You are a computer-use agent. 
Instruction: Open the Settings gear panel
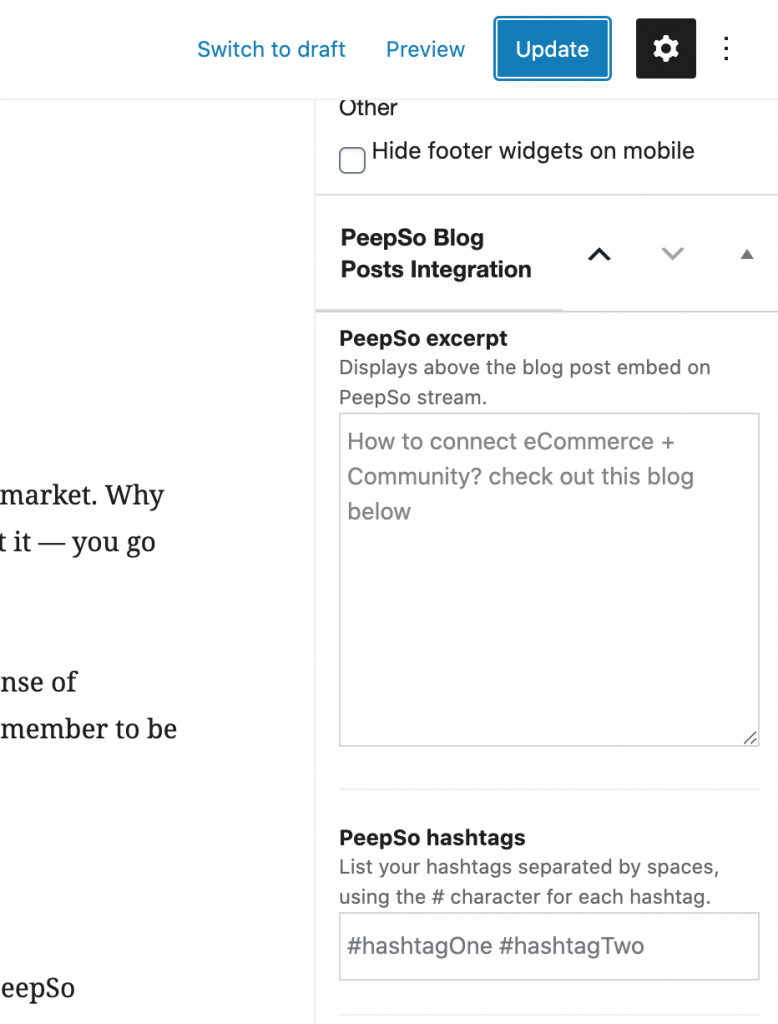(x=666, y=49)
